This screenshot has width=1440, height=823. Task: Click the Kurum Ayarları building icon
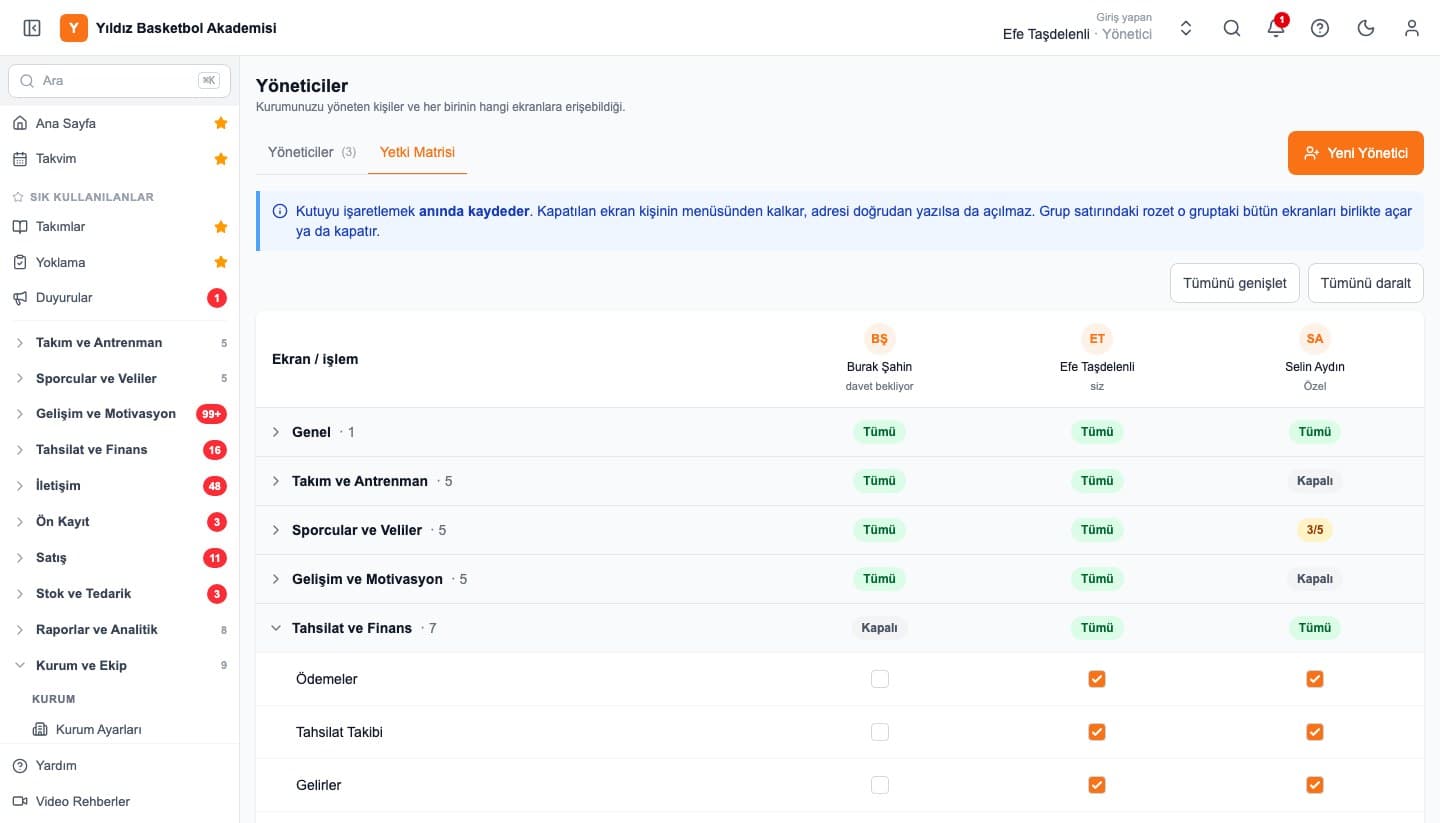tap(40, 730)
